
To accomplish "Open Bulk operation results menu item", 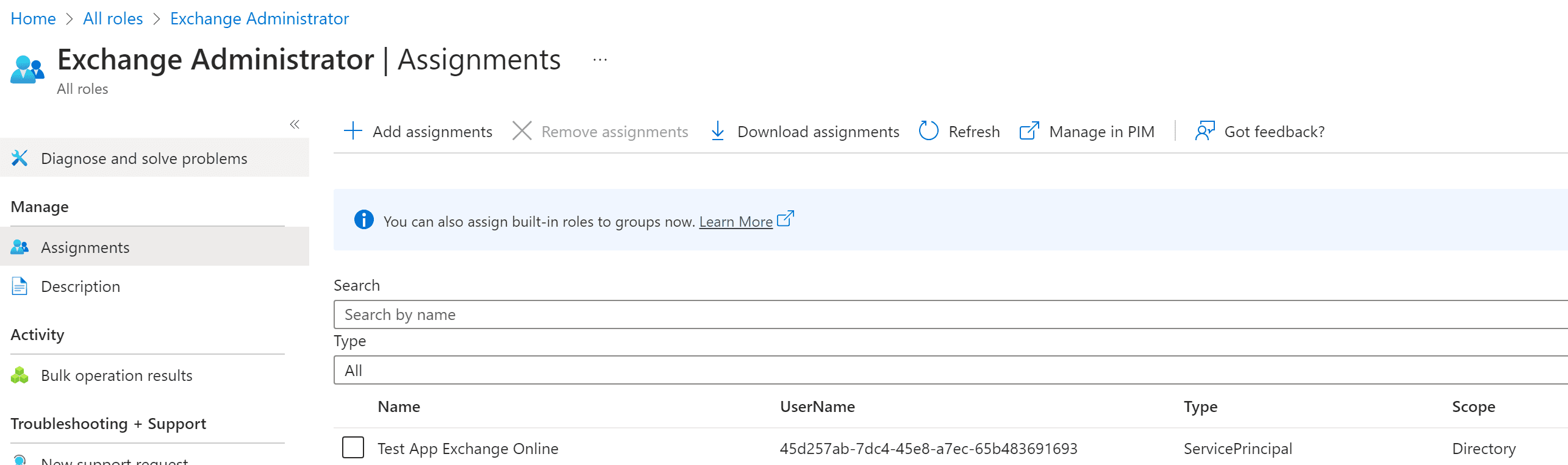I will [116, 375].
